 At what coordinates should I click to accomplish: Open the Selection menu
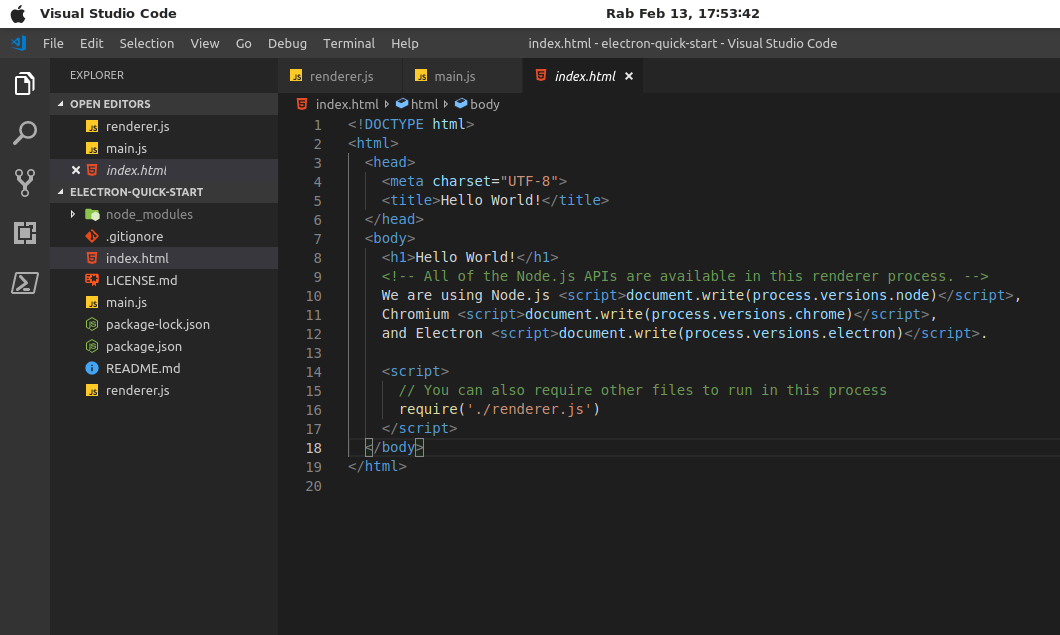tap(147, 43)
